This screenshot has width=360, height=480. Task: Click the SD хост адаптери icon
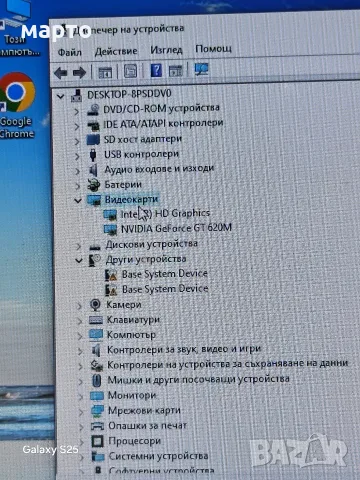click(93, 139)
